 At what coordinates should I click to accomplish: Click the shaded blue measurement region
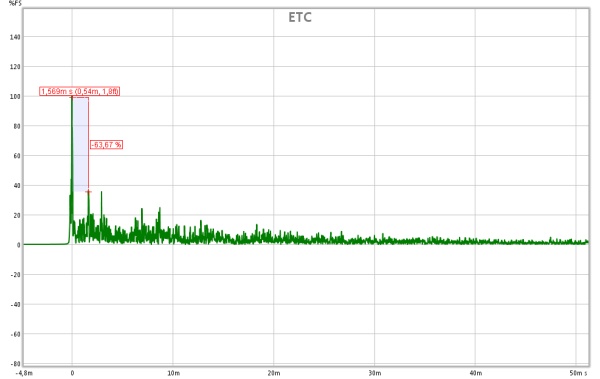(x=81, y=144)
